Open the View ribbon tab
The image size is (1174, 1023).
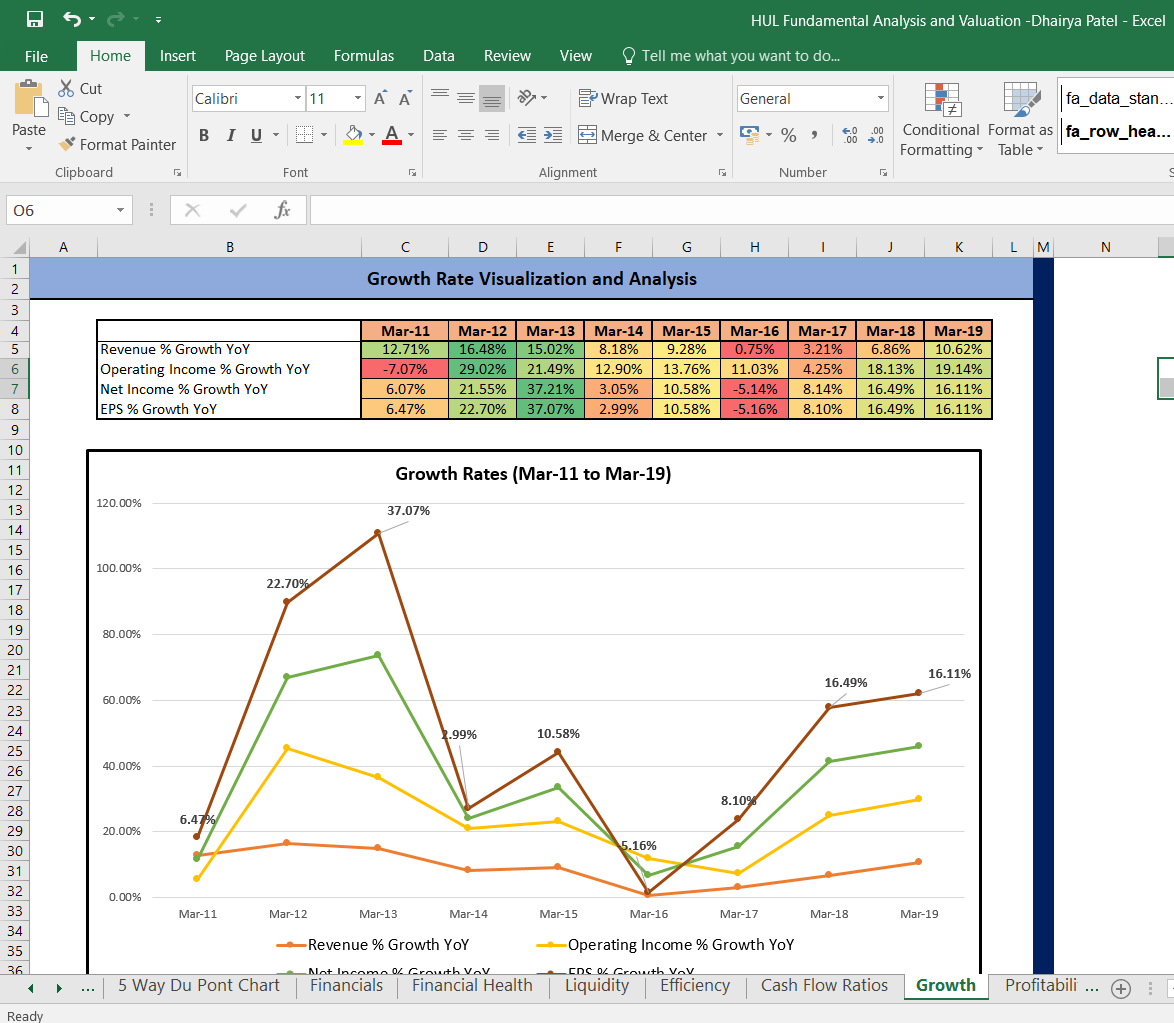click(x=576, y=56)
